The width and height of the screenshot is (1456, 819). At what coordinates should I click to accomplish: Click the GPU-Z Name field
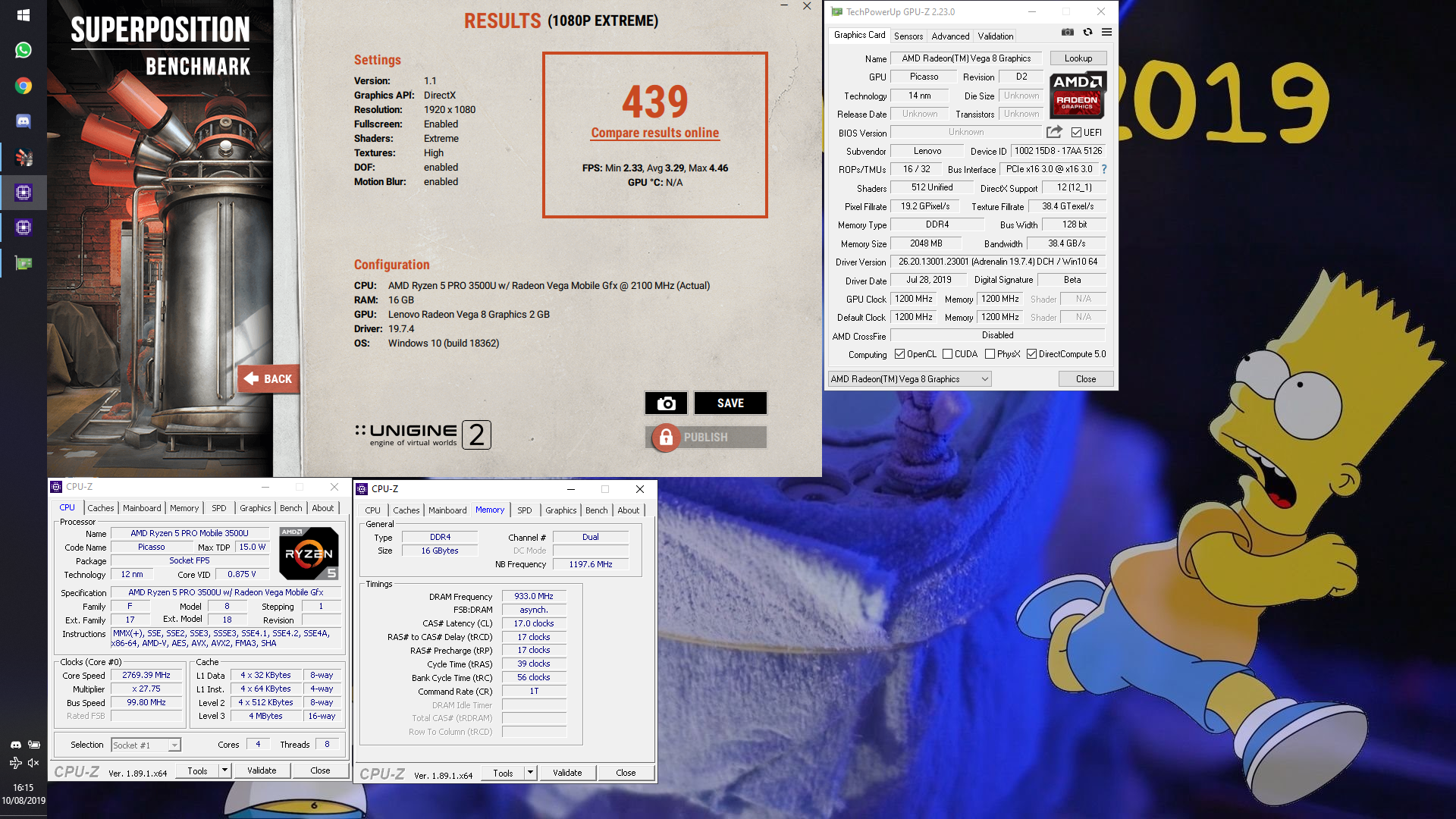[965, 58]
